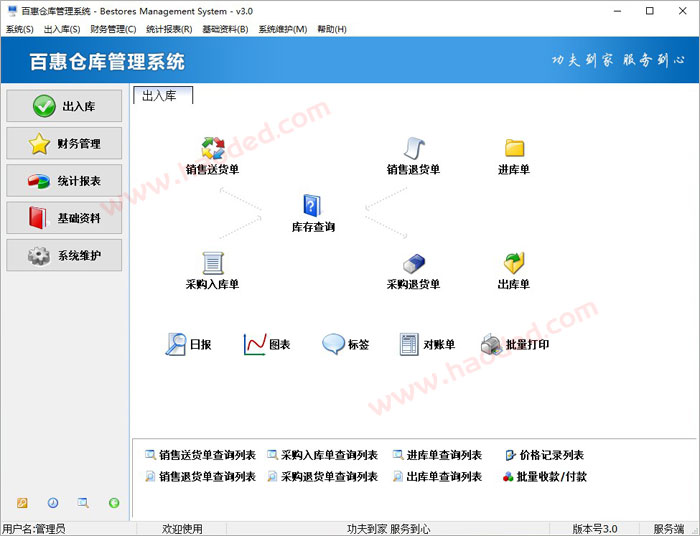Select the 出入库 sidebar button
The width and height of the screenshot is (700, 536).
(x=64, y=106)
